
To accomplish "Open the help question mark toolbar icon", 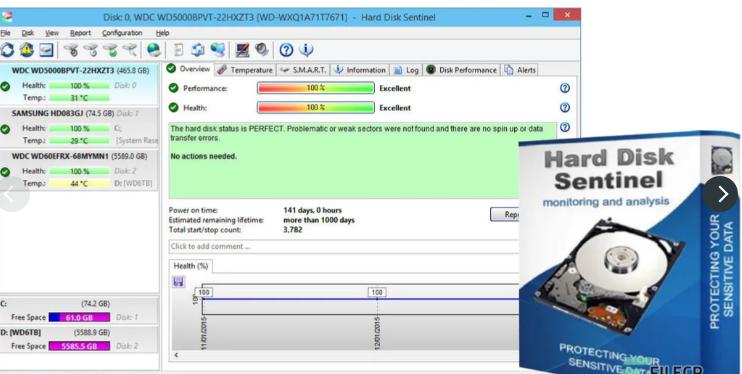I will pyautogui.click(x=286, y=50).
